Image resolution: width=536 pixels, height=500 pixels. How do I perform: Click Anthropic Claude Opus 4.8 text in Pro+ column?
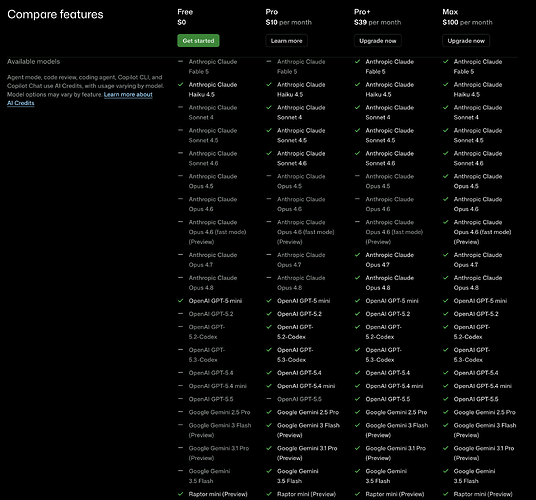[389, 283]
